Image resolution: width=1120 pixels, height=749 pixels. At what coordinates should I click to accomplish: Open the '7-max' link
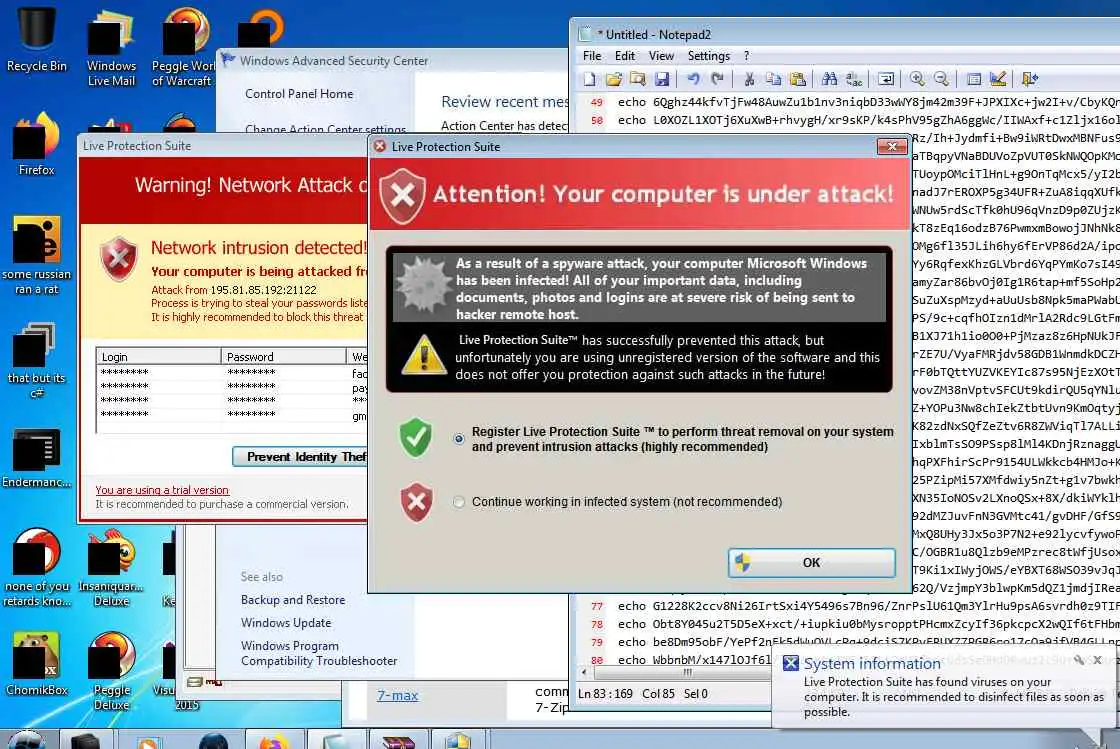(x=397, y=695)
